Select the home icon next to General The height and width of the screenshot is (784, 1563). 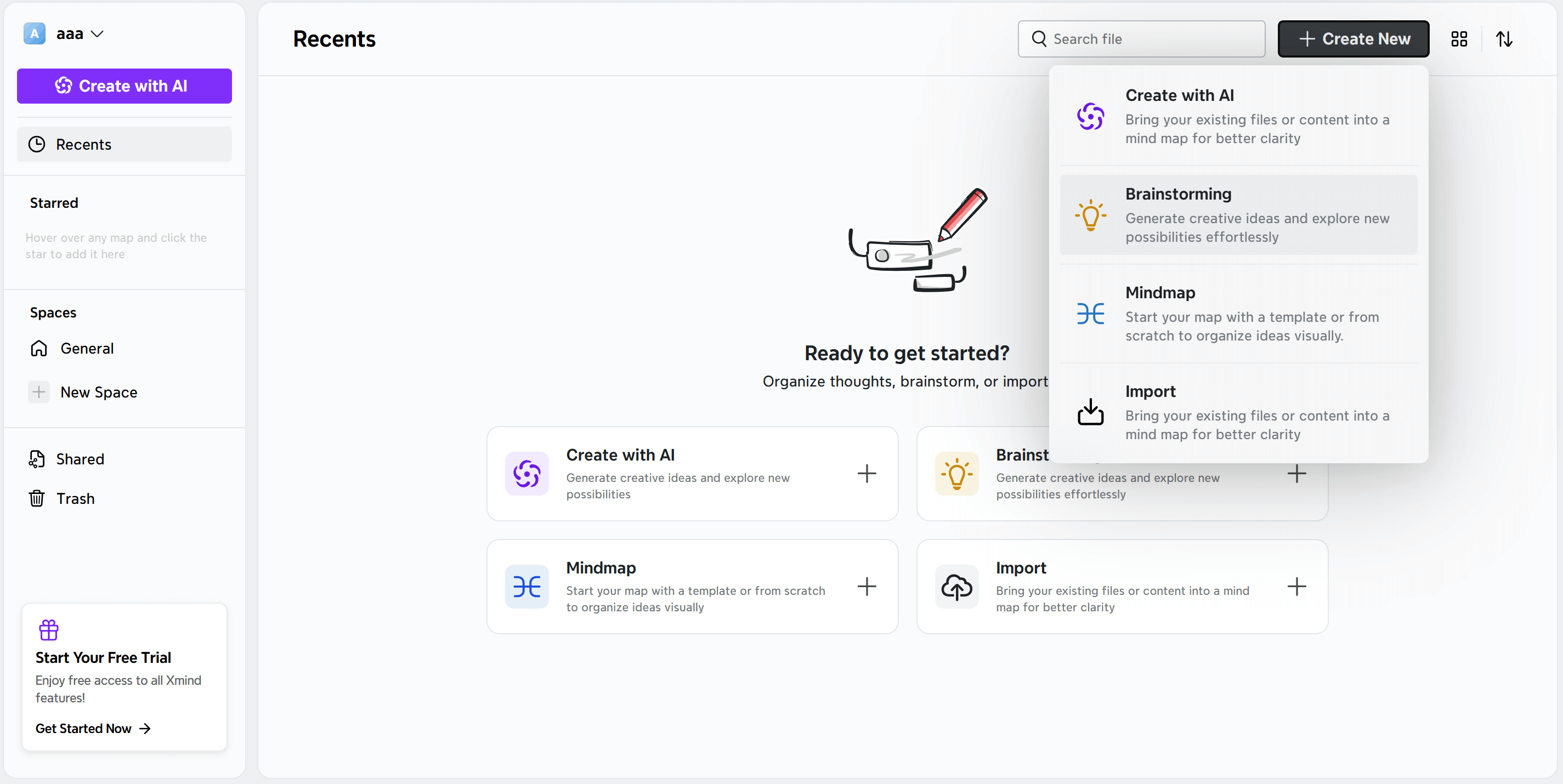click(x=38, y=348)
